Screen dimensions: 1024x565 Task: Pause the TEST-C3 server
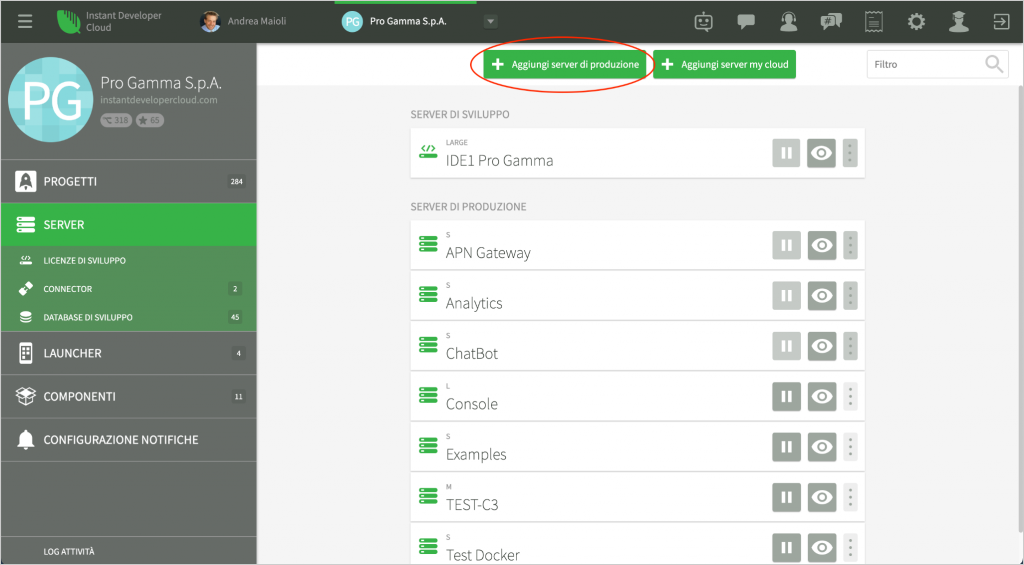[786, 497]
